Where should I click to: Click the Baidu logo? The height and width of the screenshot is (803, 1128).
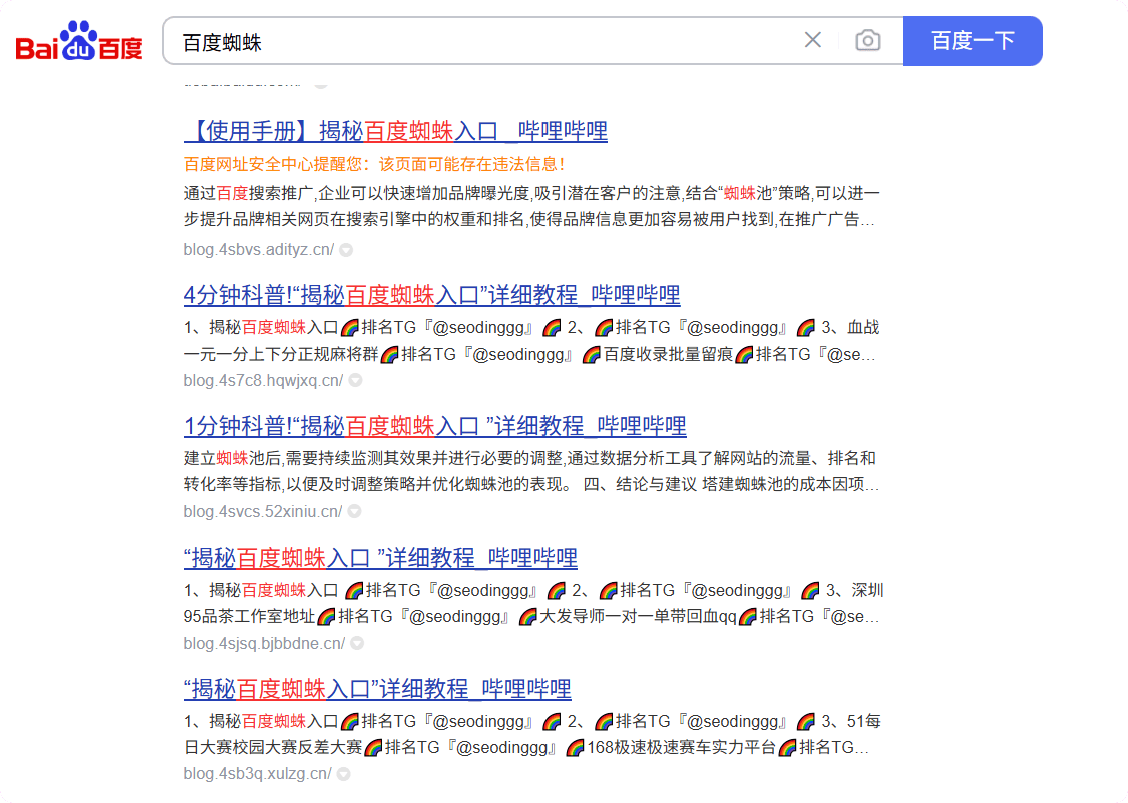pyautogui.click(x=78, y=41)
